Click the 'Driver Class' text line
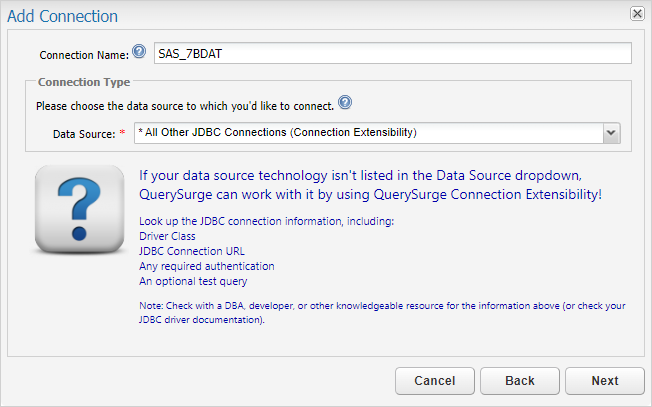This screenshot has width=652, height=407. [x=168, y=235]
